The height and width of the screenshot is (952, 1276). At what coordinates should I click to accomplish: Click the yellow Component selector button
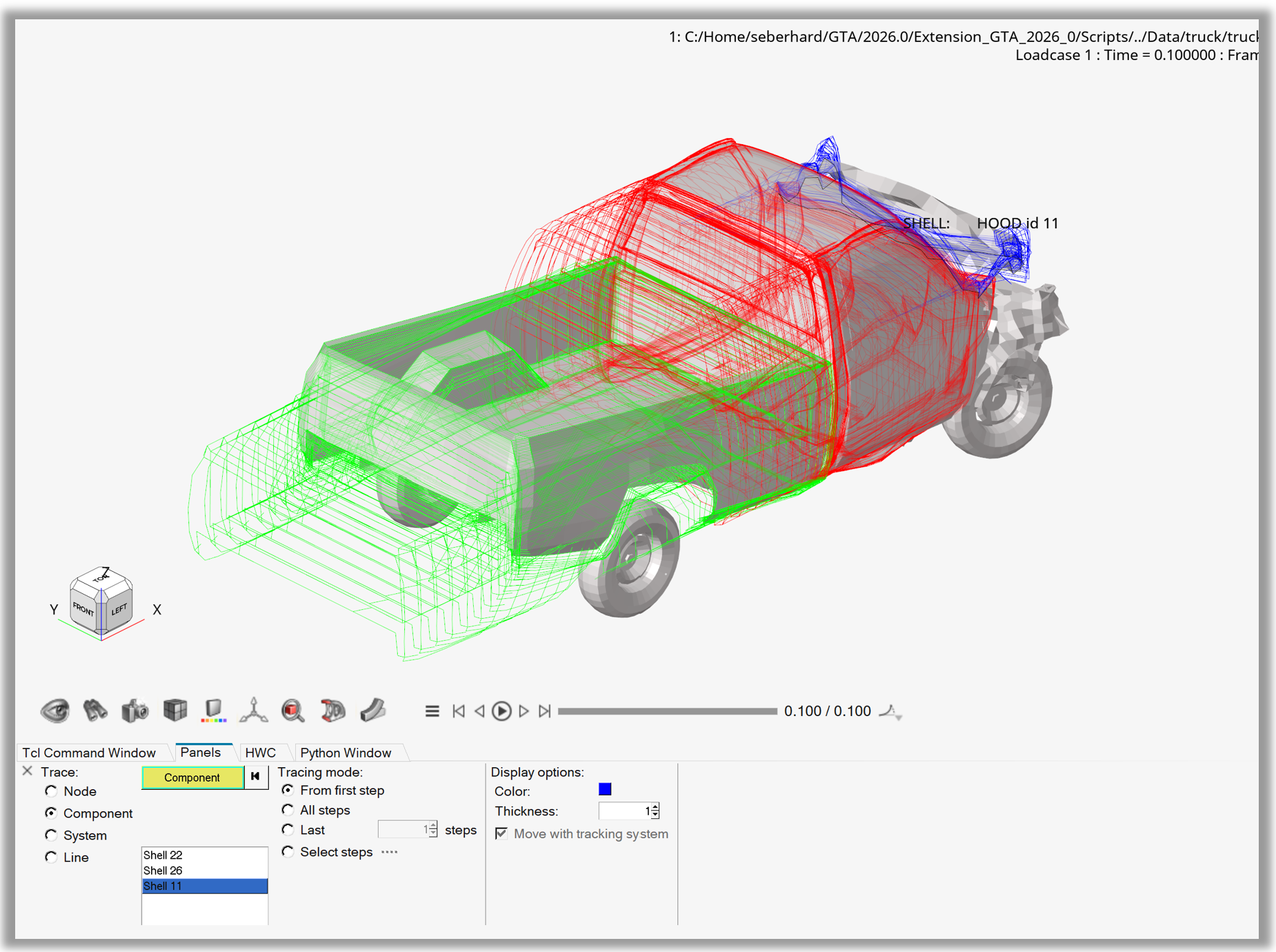pos(193,777)
